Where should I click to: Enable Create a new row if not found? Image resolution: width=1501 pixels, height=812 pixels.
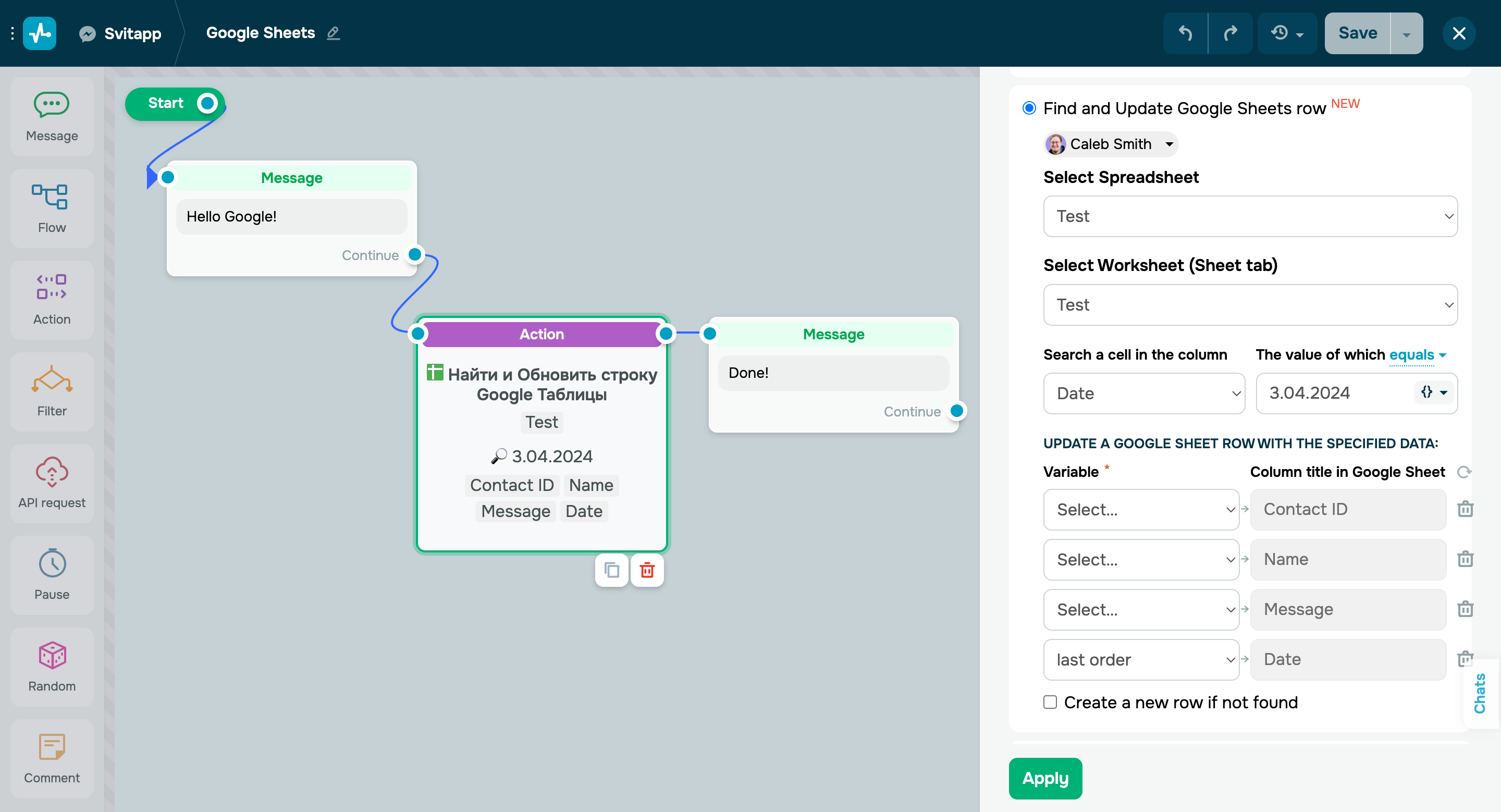click(x=1050, y=703)
